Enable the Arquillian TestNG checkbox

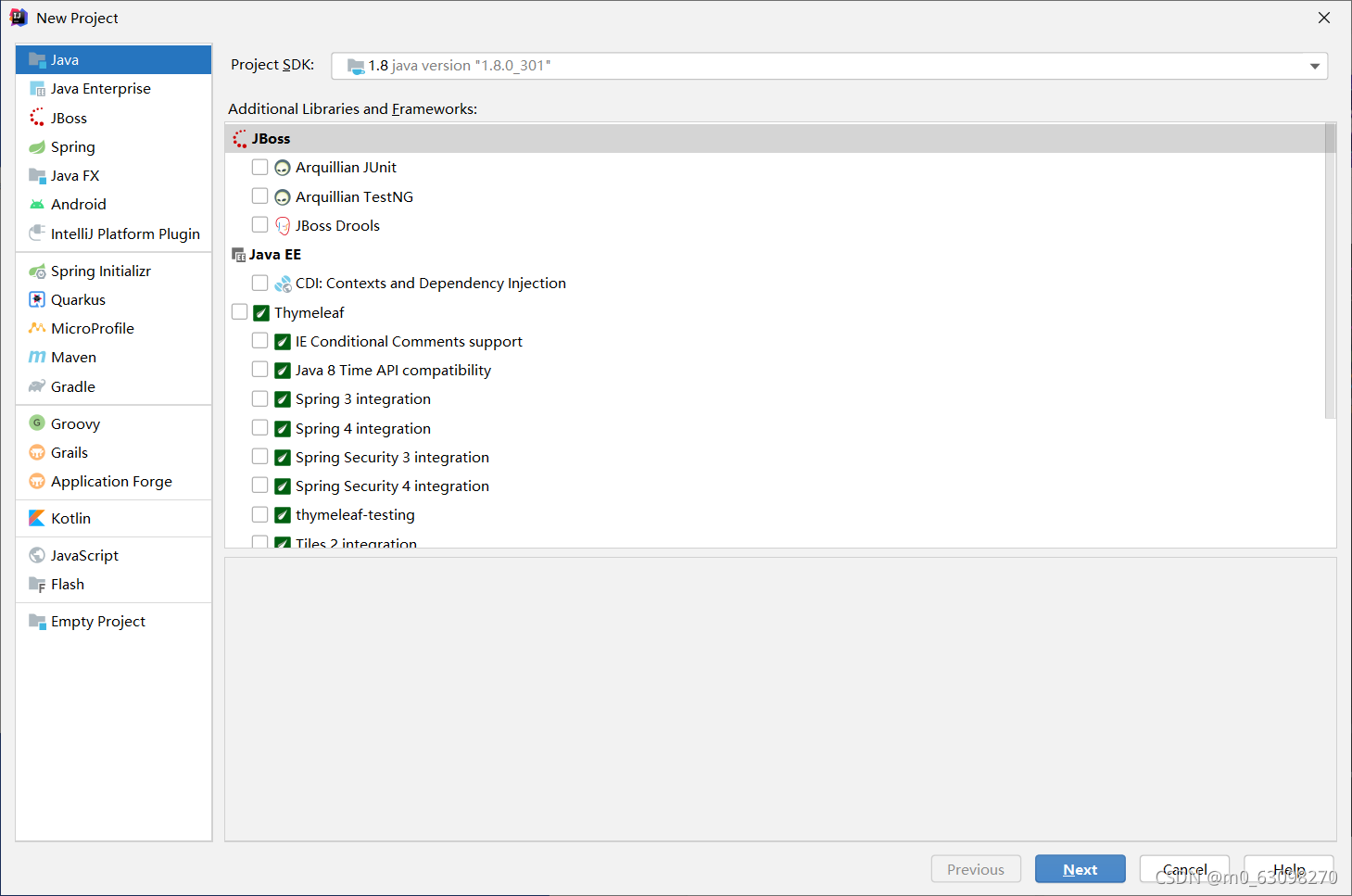pyautogui.click(x=259, y=196)
